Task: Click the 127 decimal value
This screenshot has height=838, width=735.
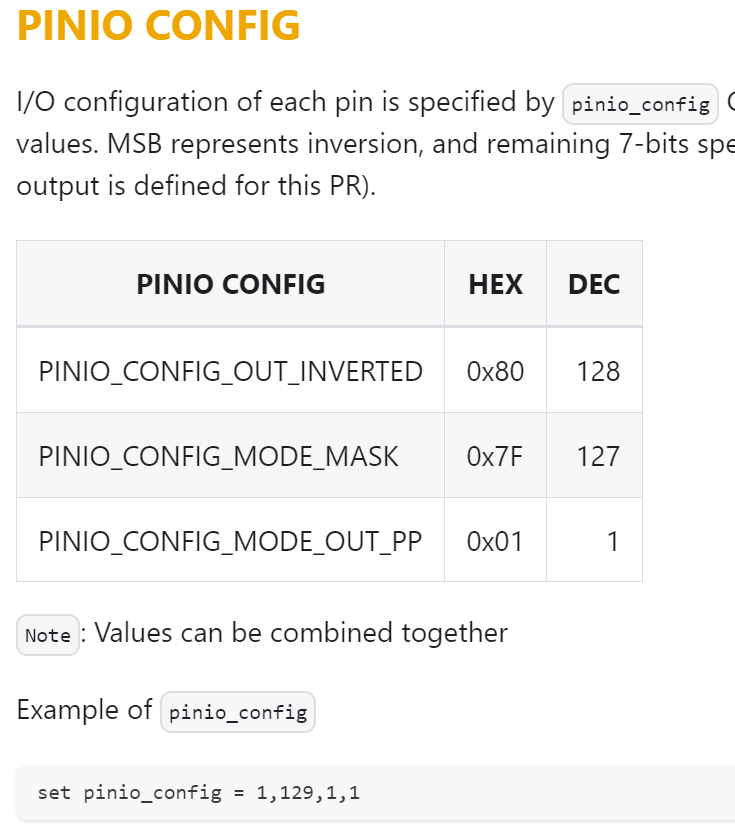Action: [598, 456]
